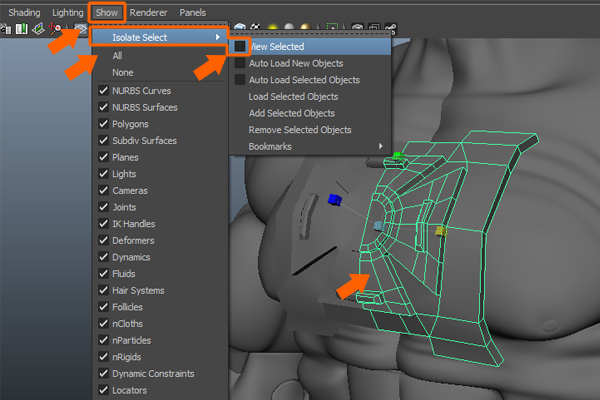
Task: Click the green cube handle on mesh
Action: click(397, 156)
